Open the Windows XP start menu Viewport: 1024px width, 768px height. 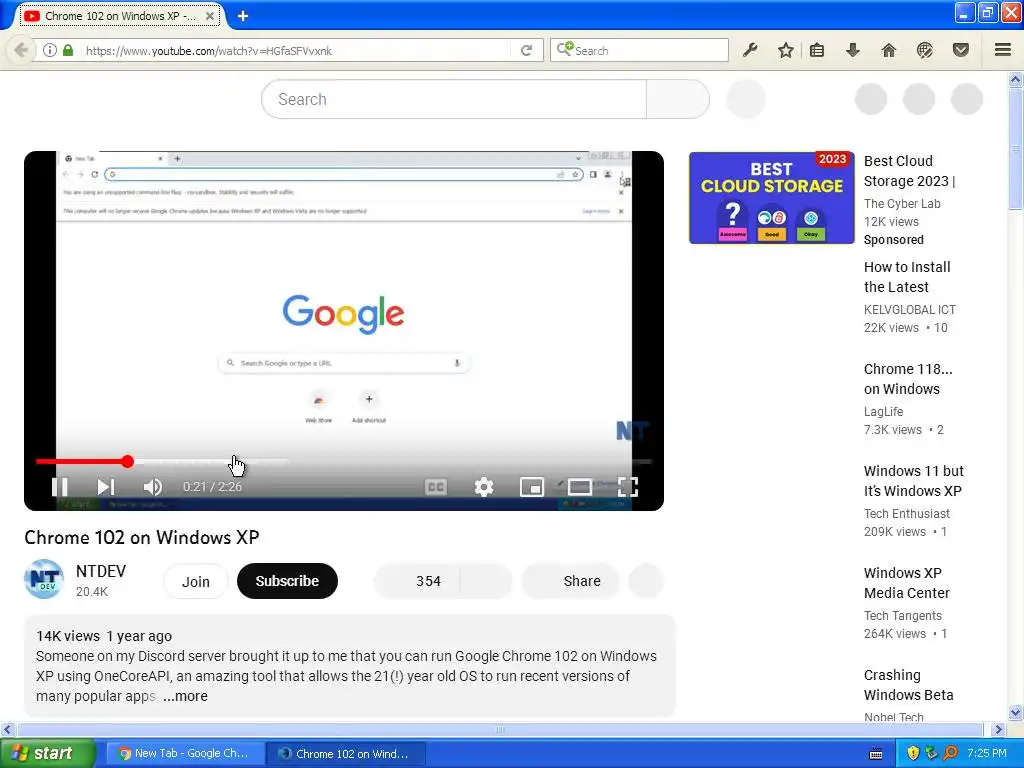tap(47, 753)
